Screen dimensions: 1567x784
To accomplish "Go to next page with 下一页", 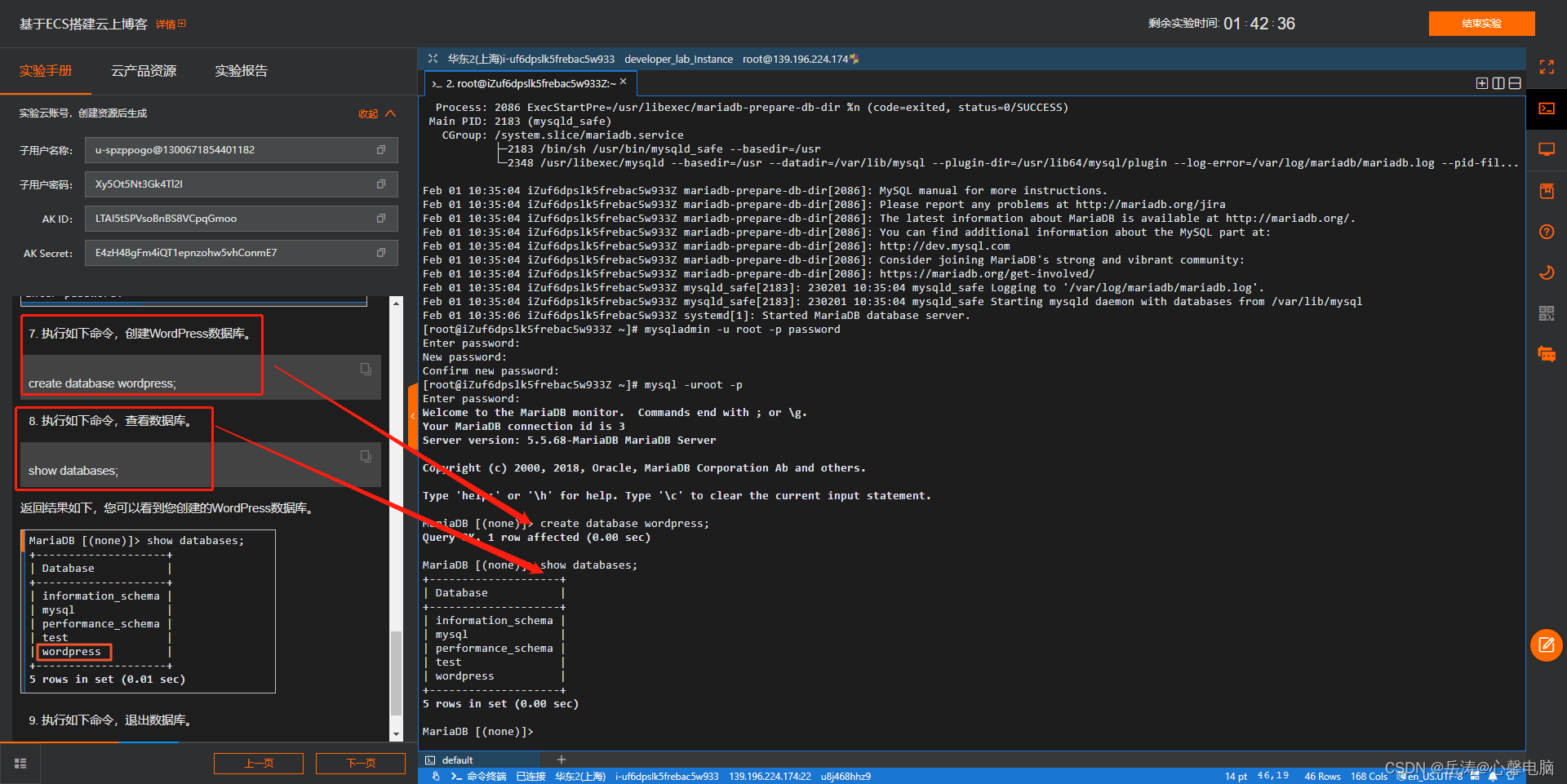I will (x=361, y=764).
